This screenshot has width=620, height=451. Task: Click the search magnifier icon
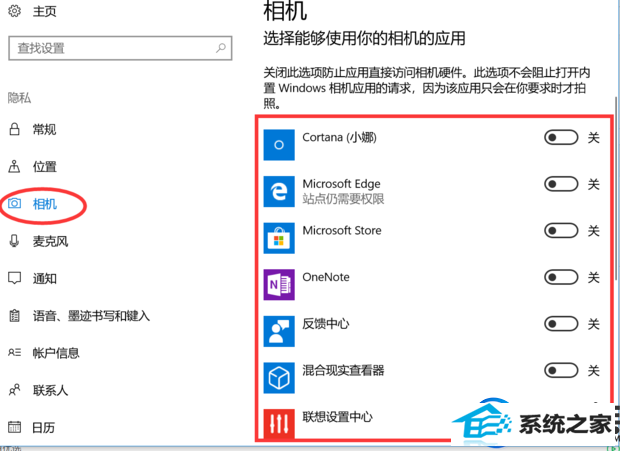click(221, 48)
